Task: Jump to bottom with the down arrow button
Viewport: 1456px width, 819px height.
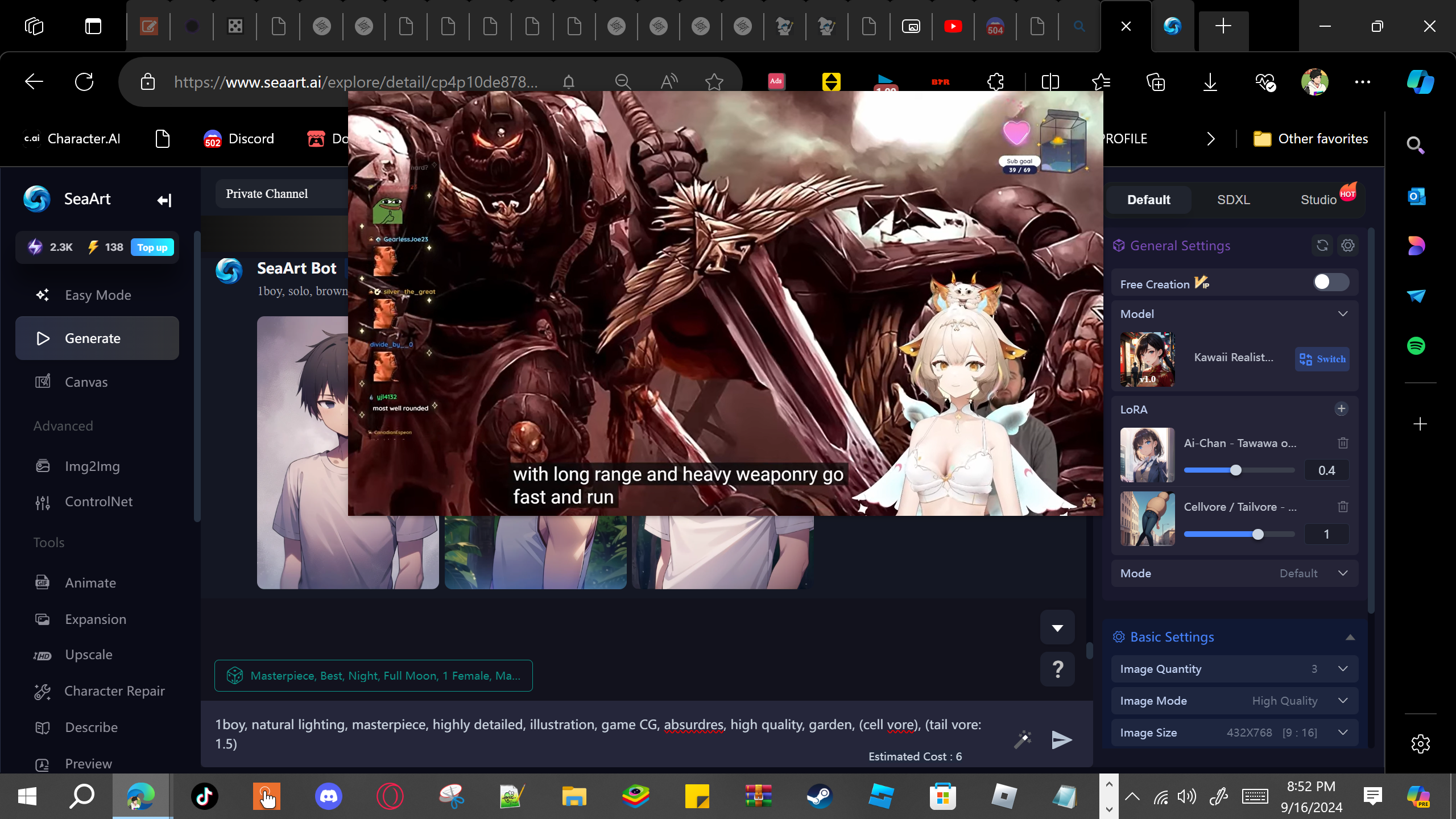Action: point(1057,628)
